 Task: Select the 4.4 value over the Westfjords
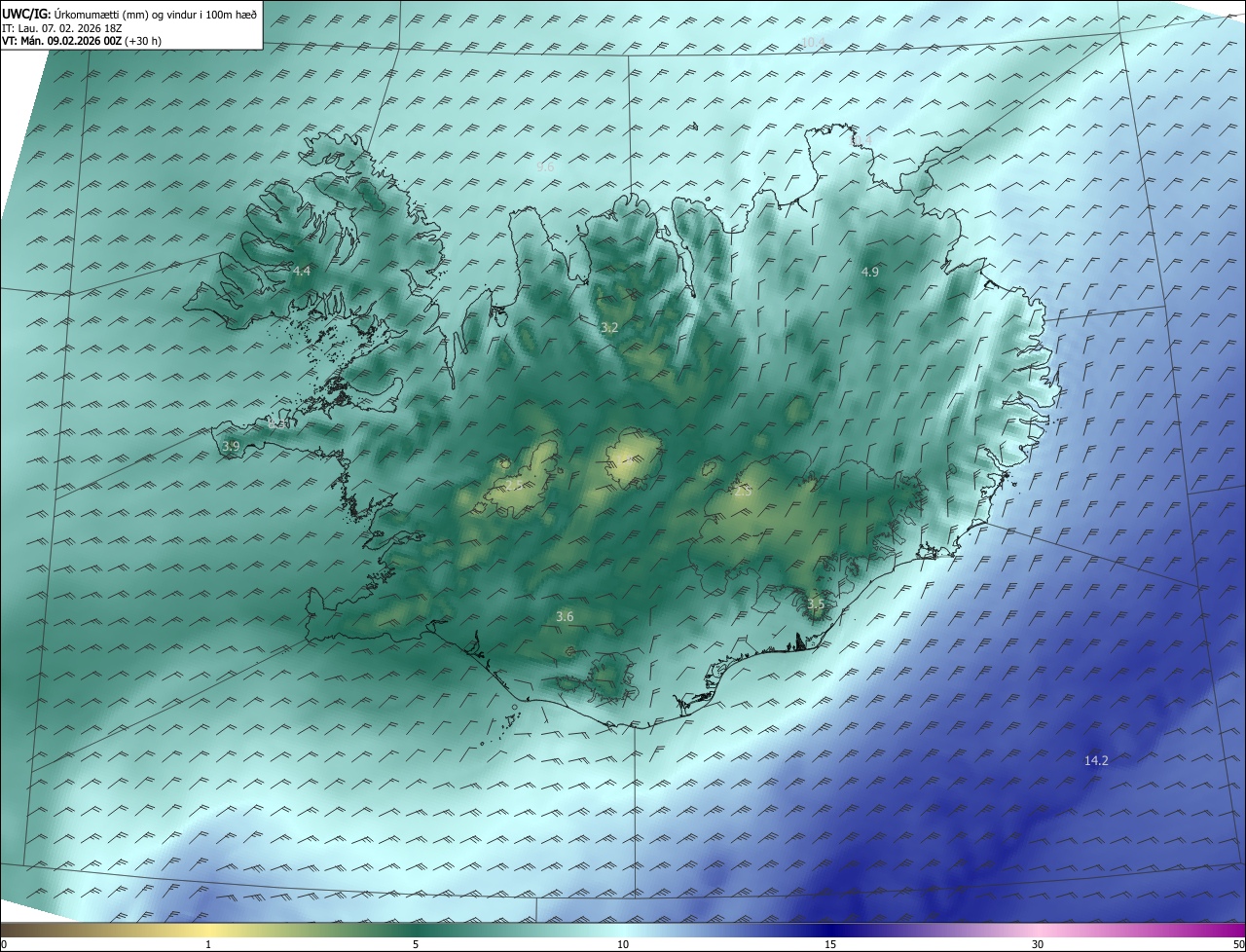301,271
